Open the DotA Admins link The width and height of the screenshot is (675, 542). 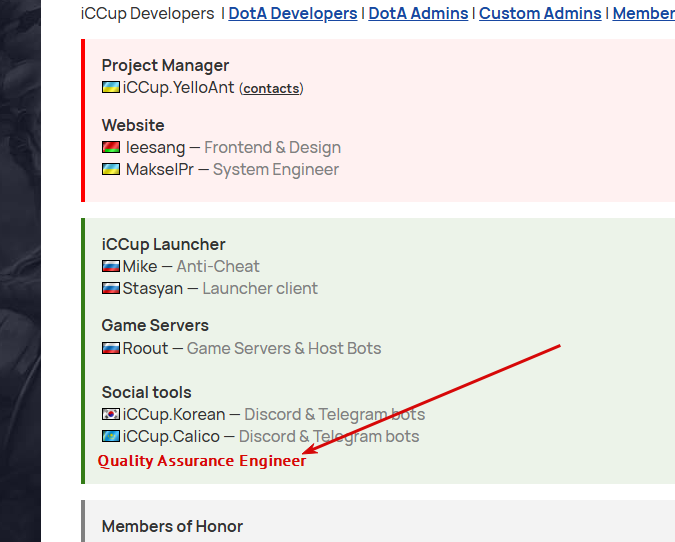click(418, 14)
